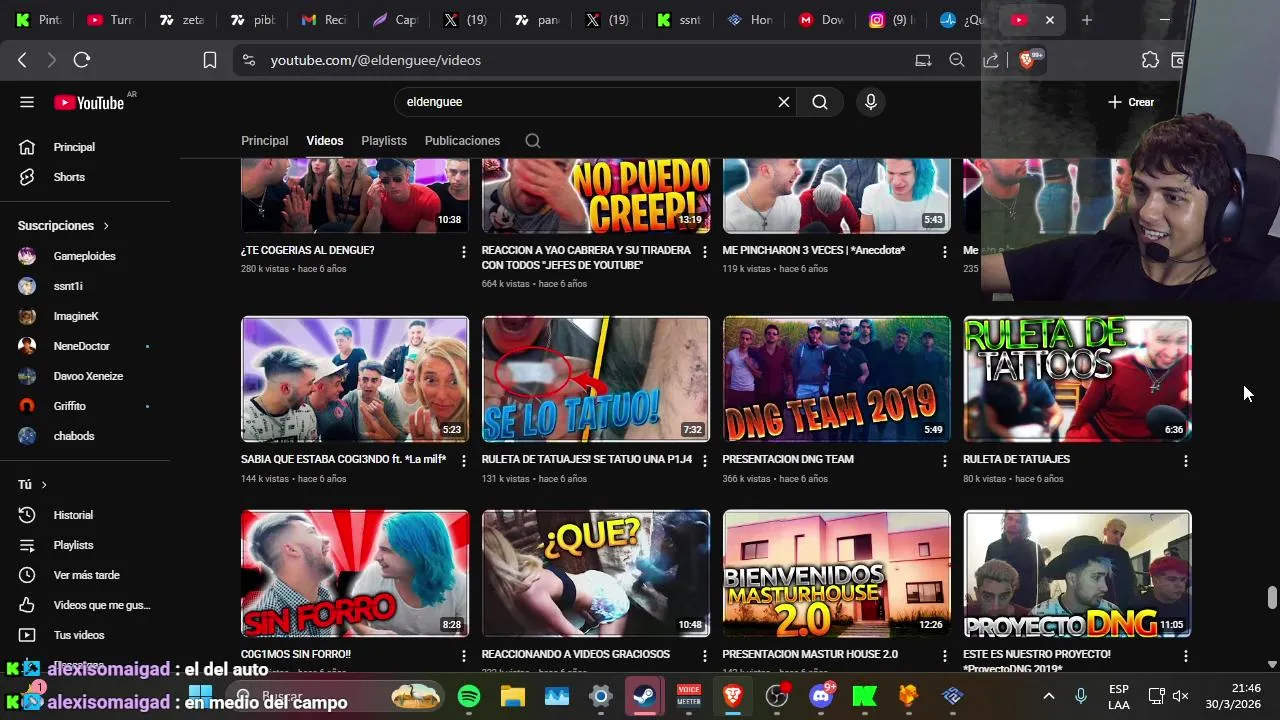Play the RULETA DE TATTOOS thumbnail
This screenshot has height=720, width=1280.
pyautogui.click(x=1078, y=379)
